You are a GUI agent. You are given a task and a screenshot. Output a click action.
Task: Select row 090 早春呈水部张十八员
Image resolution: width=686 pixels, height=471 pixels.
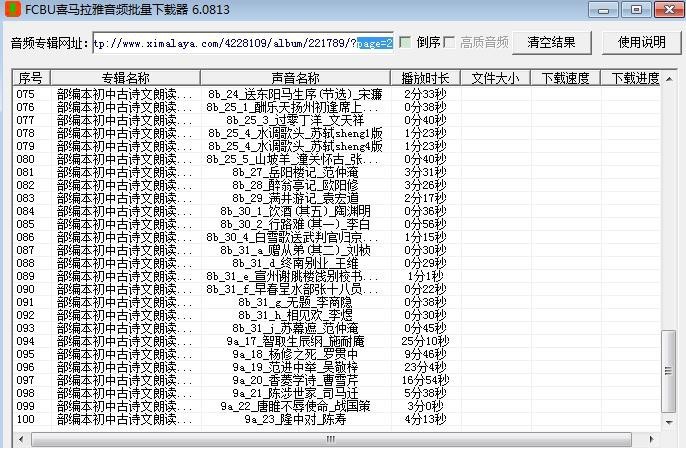coord(336,289)
